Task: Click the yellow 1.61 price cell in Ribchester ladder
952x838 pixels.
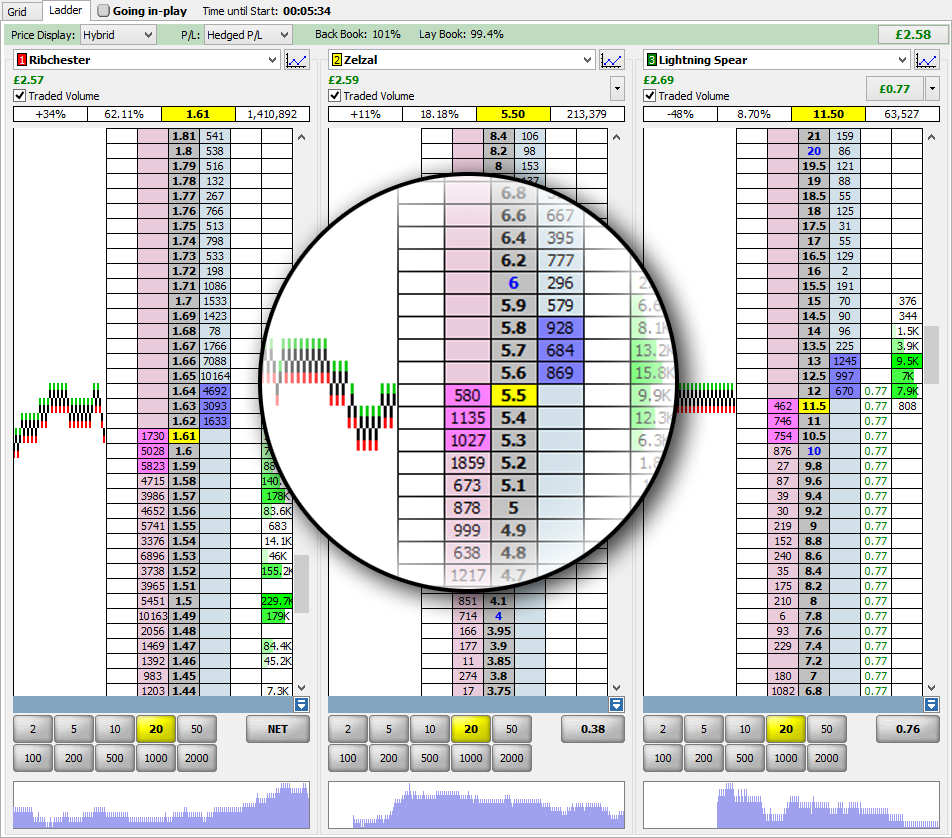Action: (184, 436)
